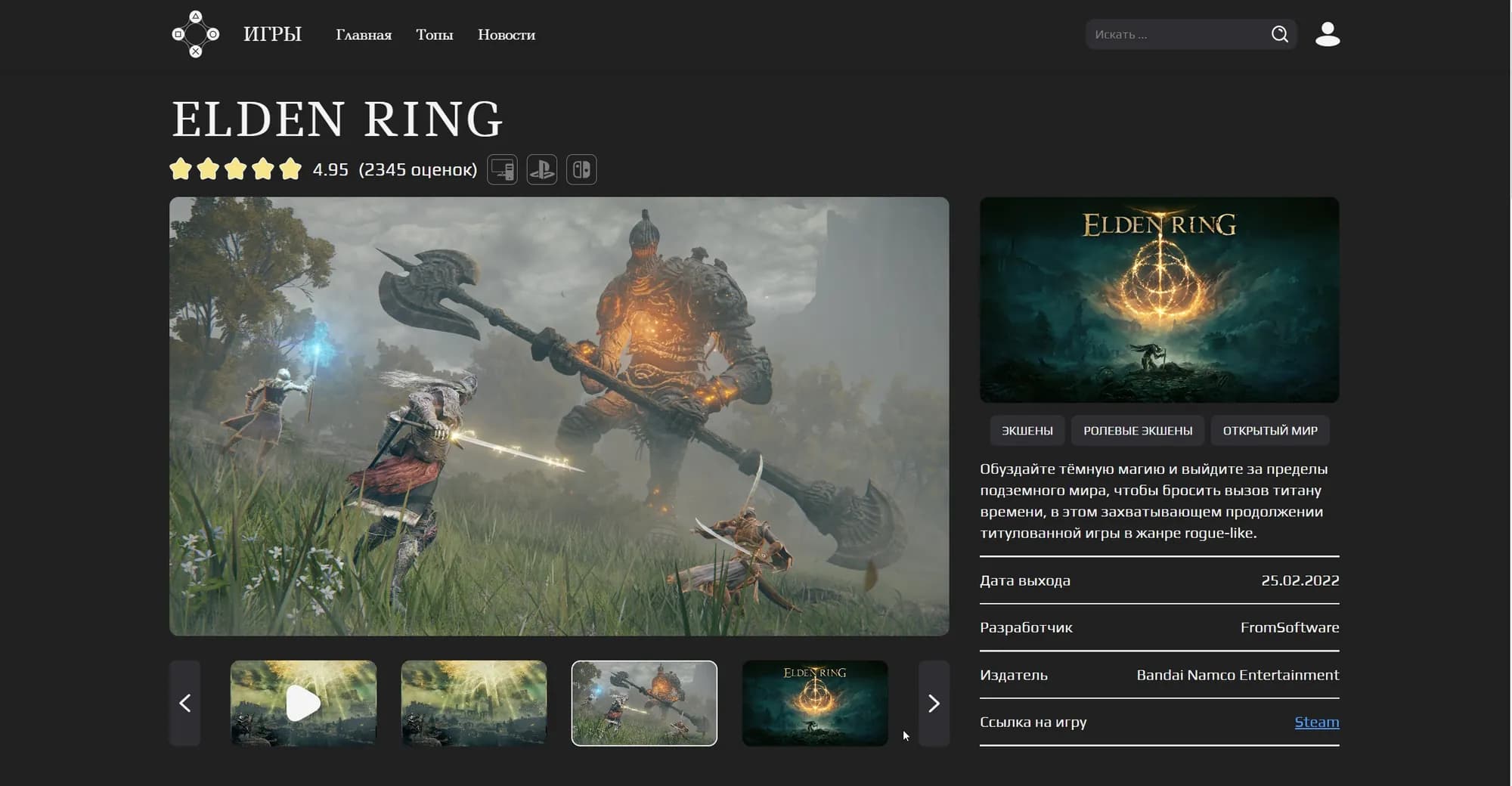The image size is (1512, 786).
Task: Open the Steam link
Action: 1316,722
